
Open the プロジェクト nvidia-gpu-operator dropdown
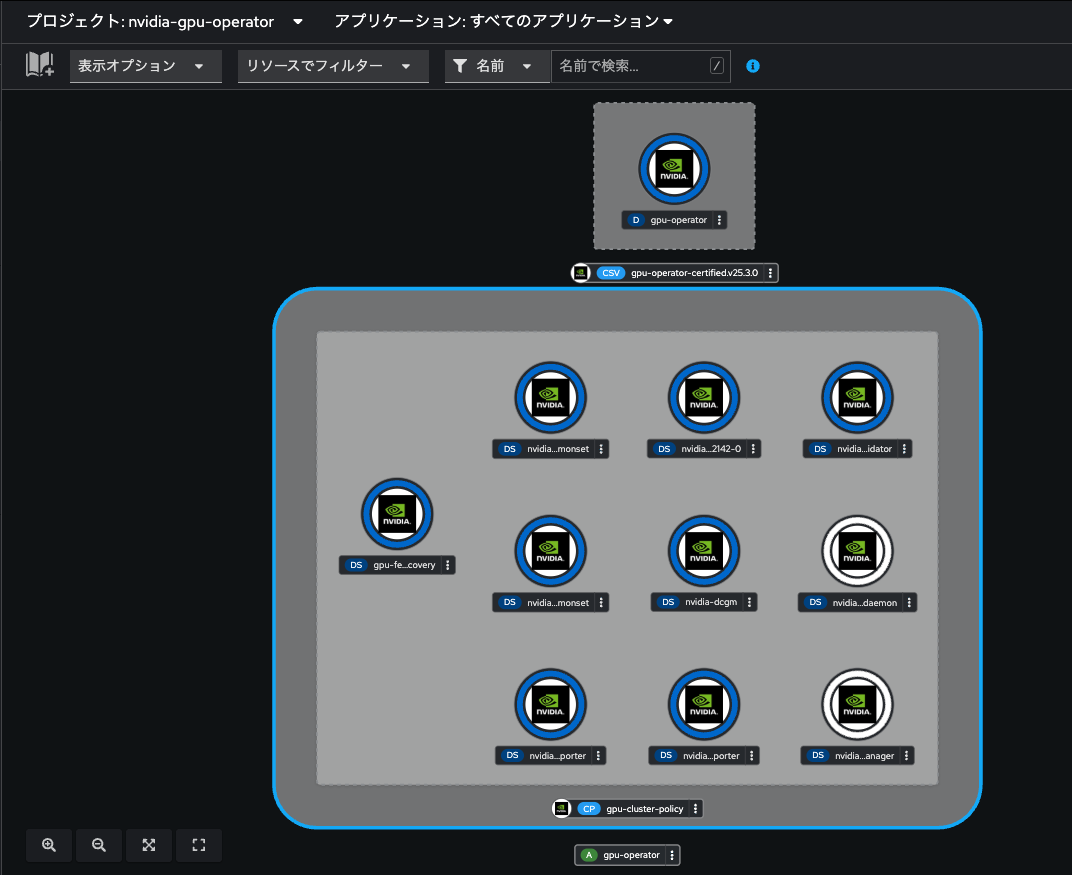(164, 21)
